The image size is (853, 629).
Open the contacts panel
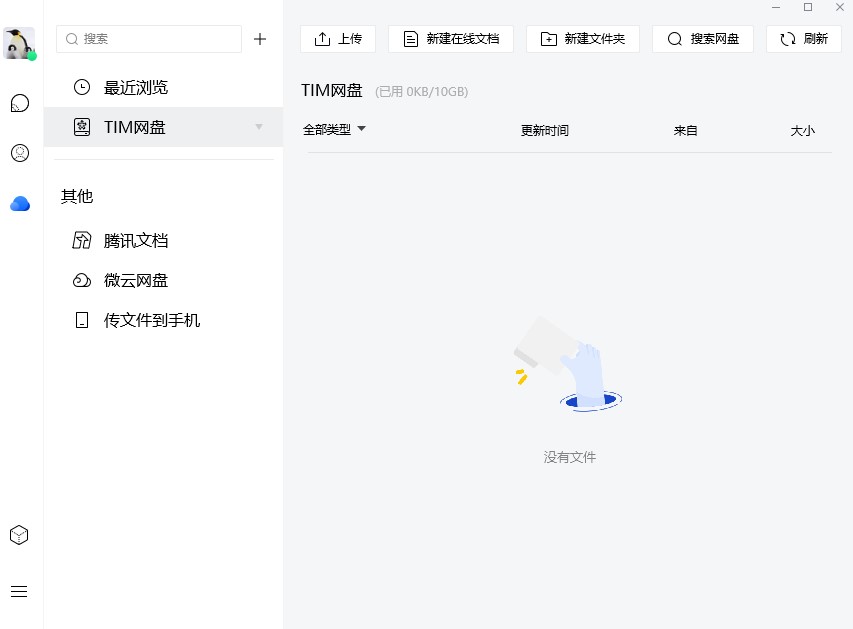click(20, 153)
